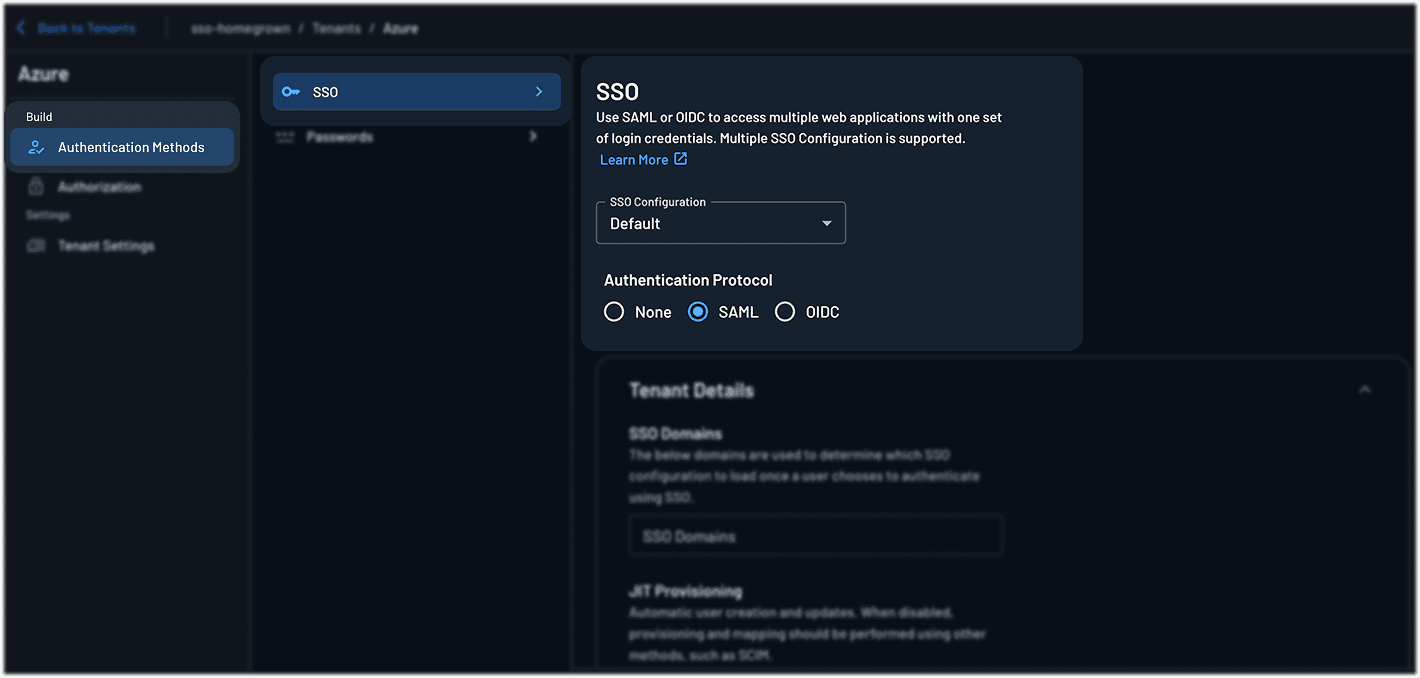Collapse the Tenant Details section

tap(1364, 390)
